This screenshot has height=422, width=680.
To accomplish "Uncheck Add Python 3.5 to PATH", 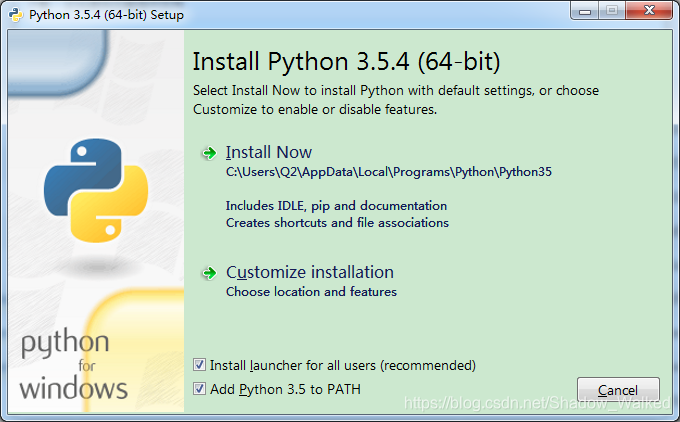I will coord(199,389).
